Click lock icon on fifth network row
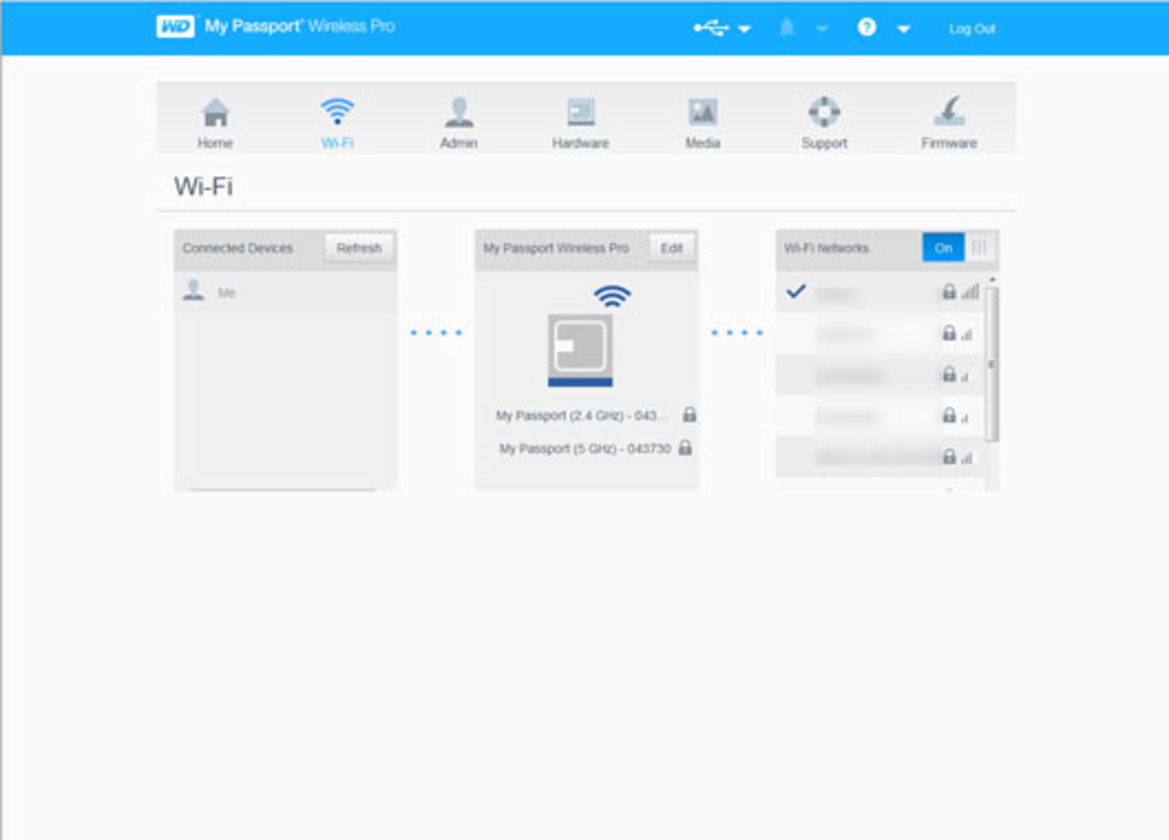This screenshot has height=840, width=1169. (948, 456)
